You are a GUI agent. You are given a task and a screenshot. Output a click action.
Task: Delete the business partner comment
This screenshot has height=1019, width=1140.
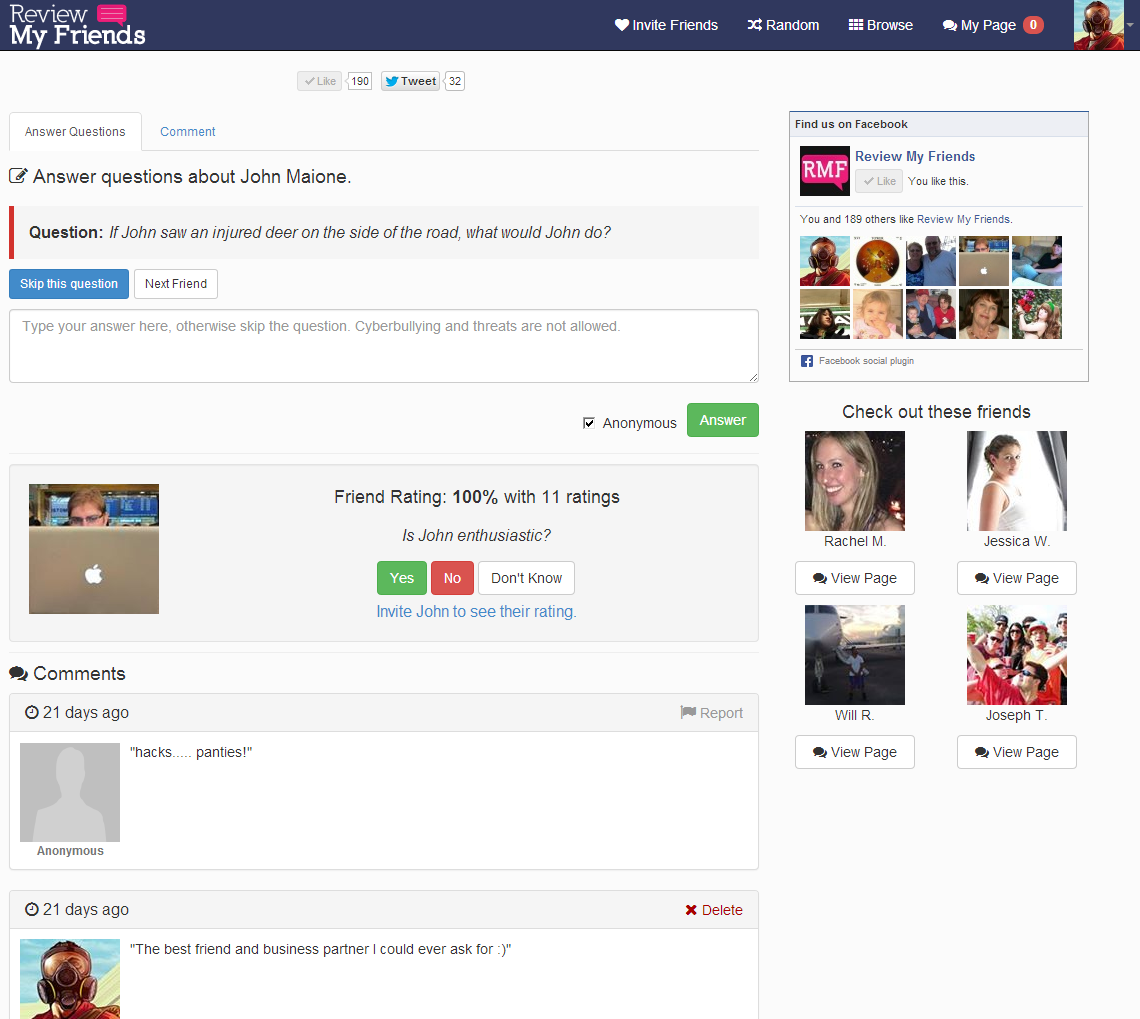tap(714, 910)
